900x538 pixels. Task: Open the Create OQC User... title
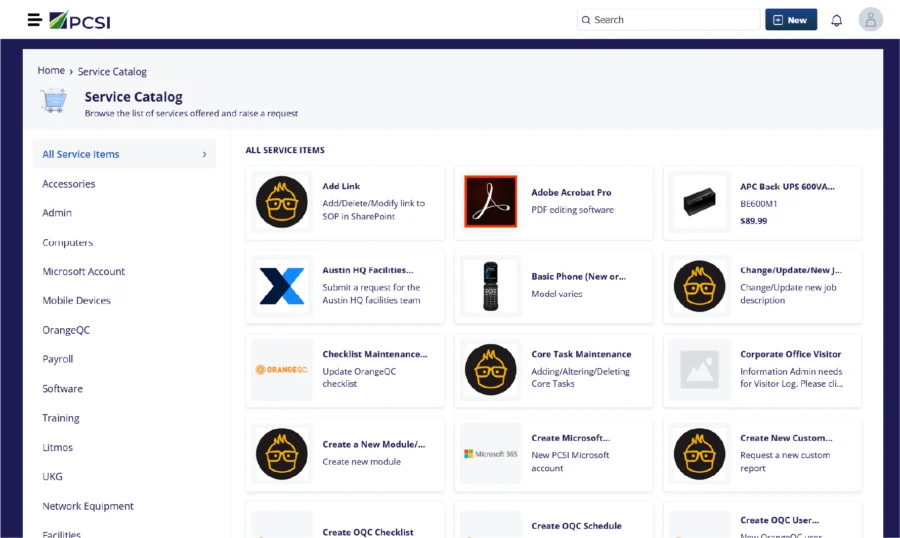click(779, 520)
